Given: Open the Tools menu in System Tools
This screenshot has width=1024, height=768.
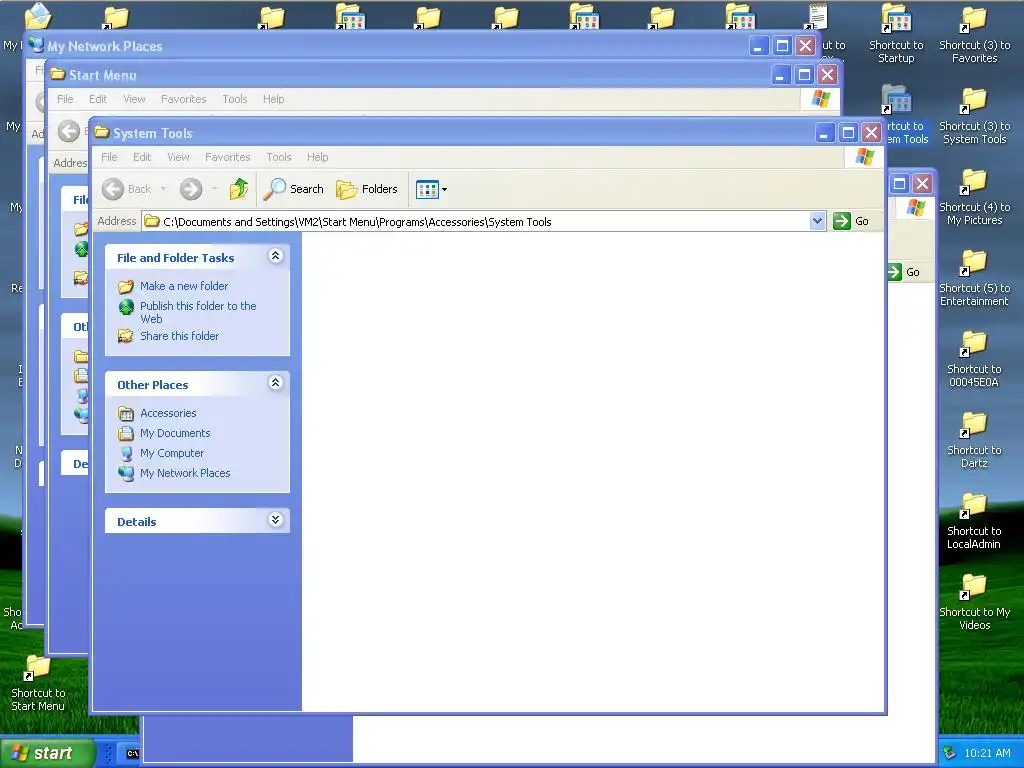Looking at the screenshot, I should [279, 157].
